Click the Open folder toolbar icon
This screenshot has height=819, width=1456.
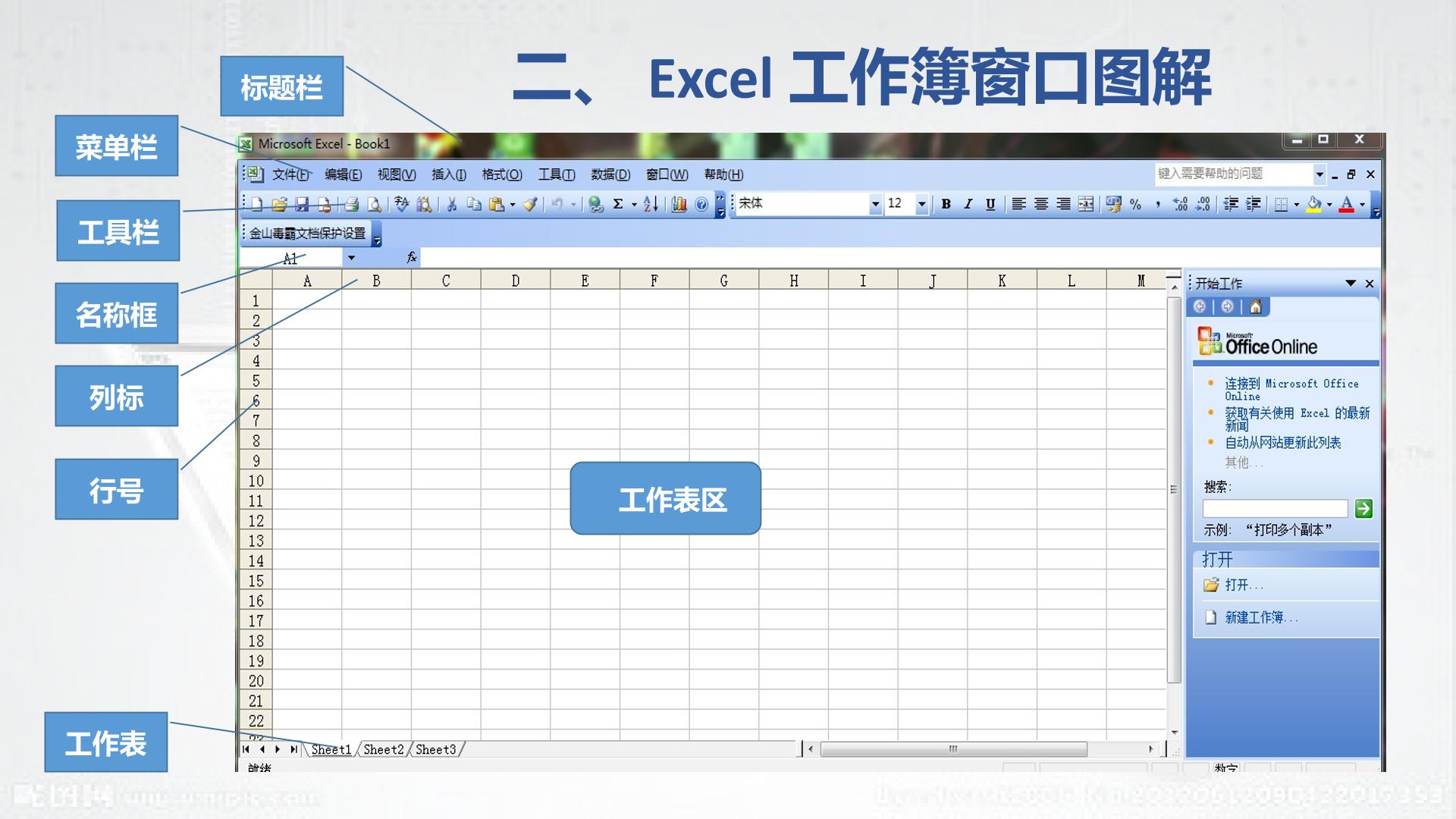(279, 204)
